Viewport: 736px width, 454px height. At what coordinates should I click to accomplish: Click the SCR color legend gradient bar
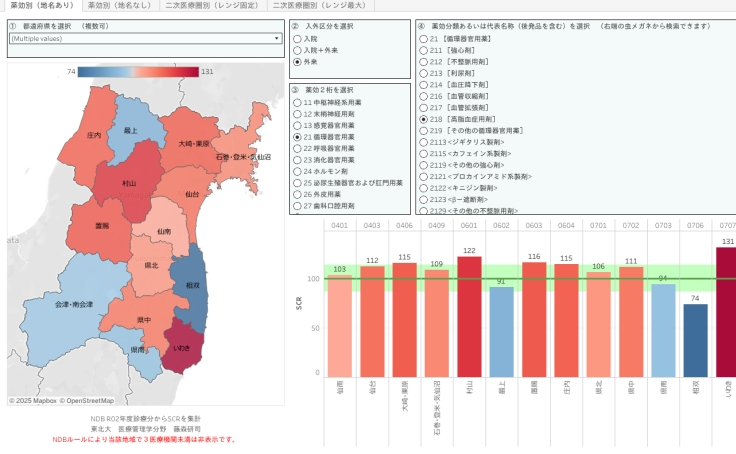coord(138,72)
